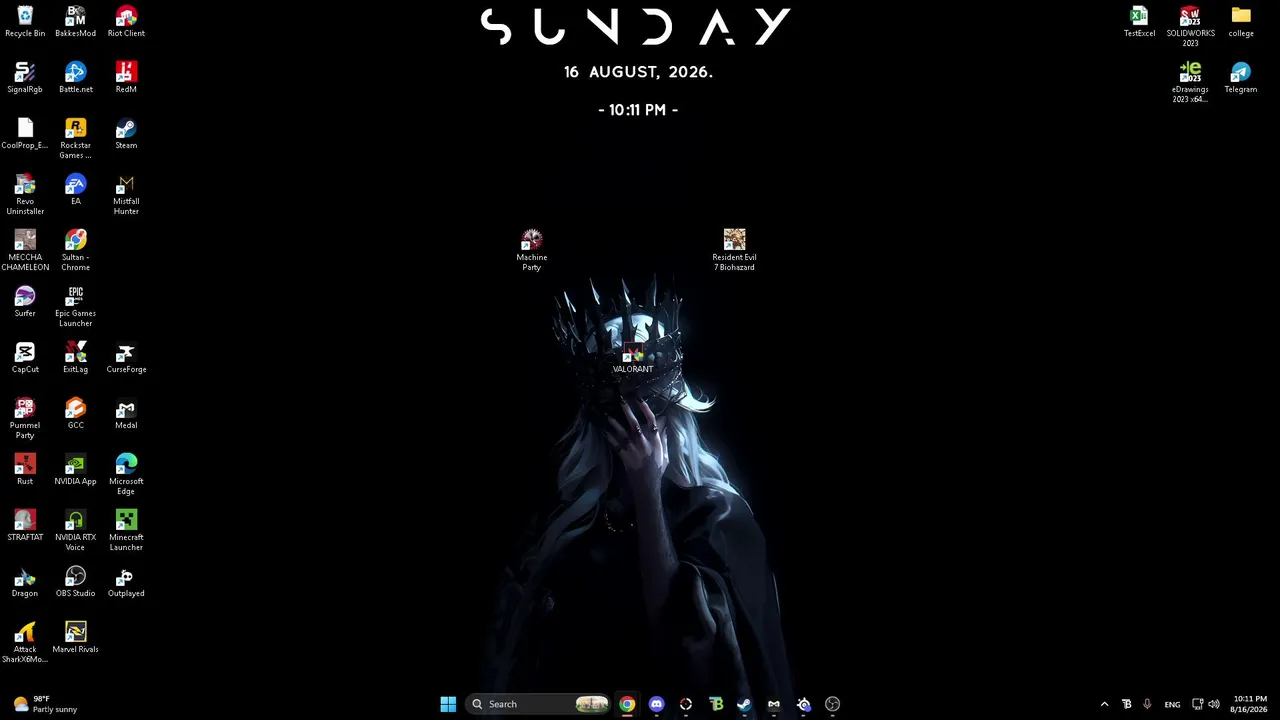Select the STRAFTAT desktop shortcut

[25, 526]
